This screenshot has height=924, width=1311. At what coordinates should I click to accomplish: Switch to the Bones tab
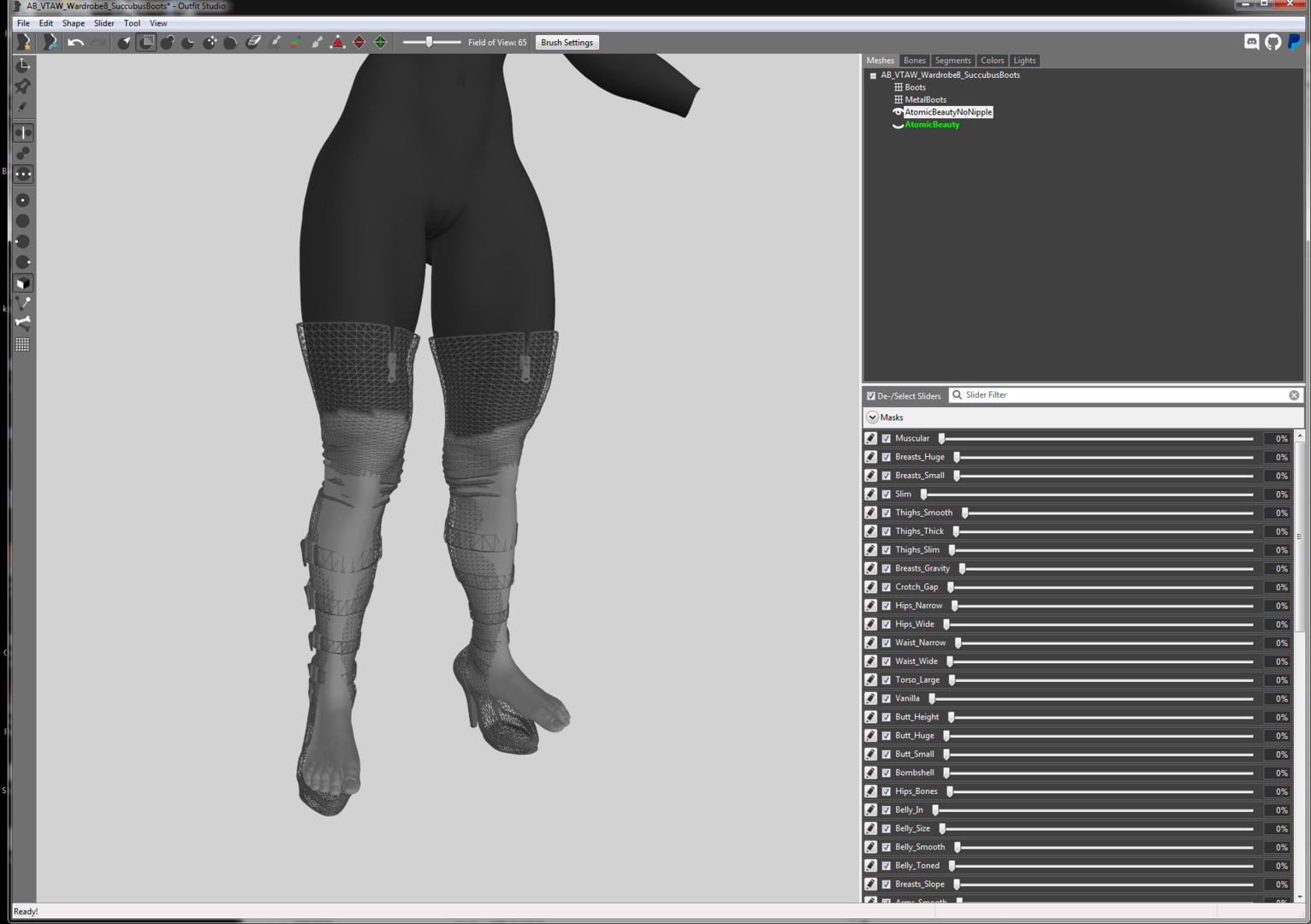(x=914, y=61)
